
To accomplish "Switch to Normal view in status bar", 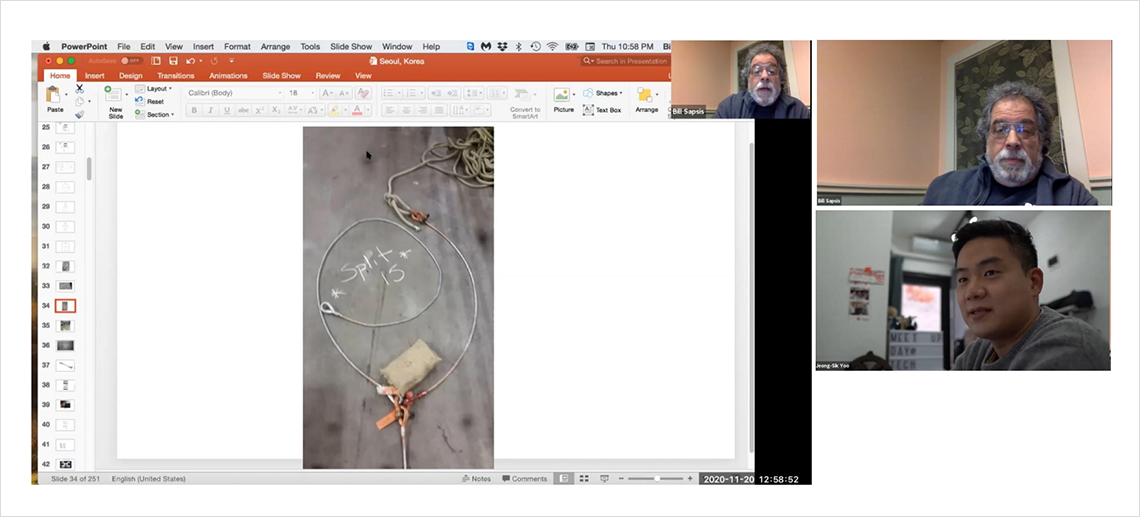I will pyautogui.click(x=564, y=478).
